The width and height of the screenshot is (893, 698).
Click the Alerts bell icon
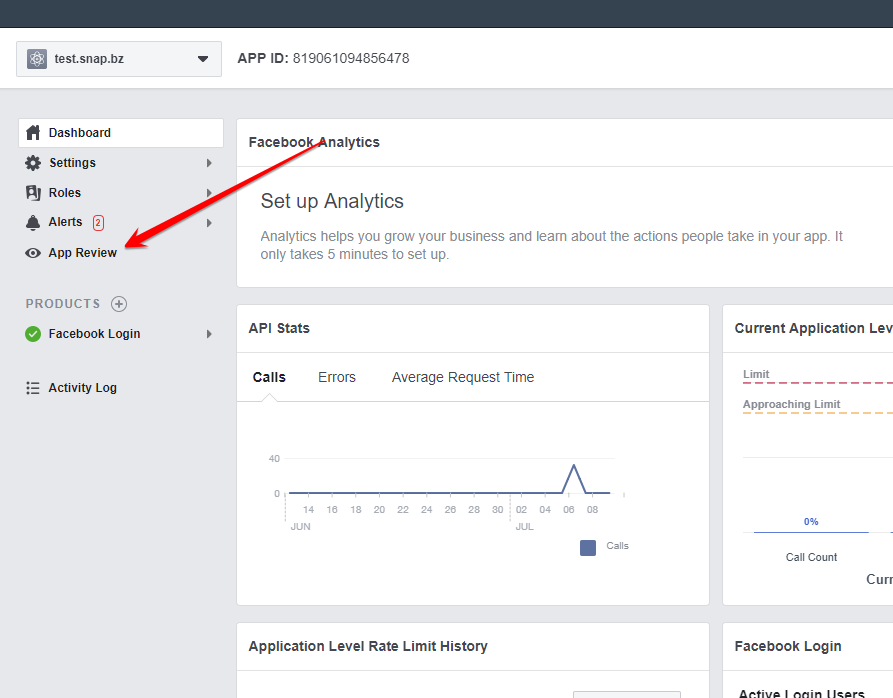pyautogui.click(x=33, y=222)
